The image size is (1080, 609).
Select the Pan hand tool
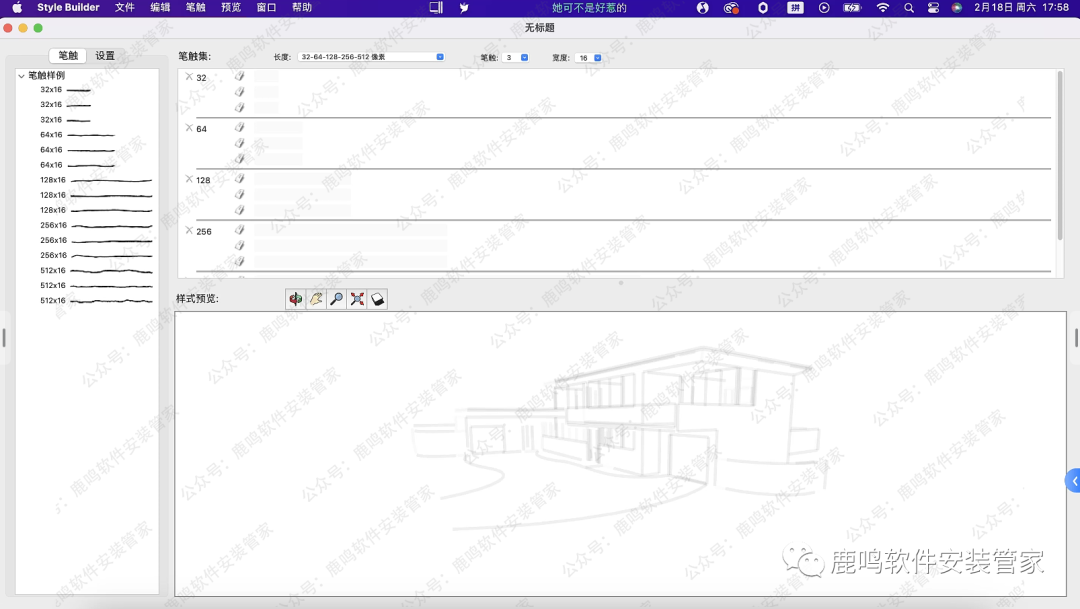click(316, 299)
